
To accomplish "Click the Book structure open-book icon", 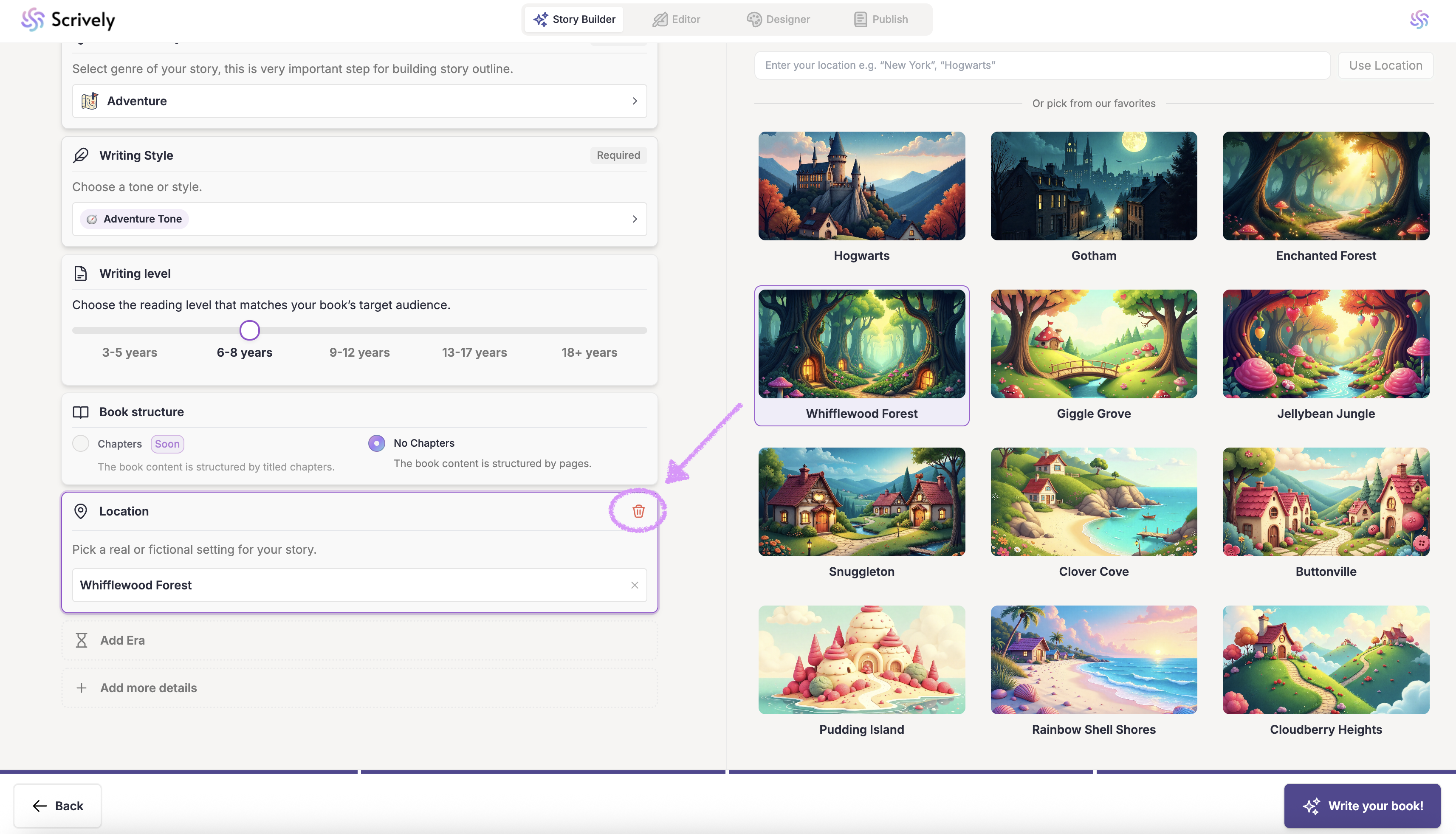I will click(81, 412).
